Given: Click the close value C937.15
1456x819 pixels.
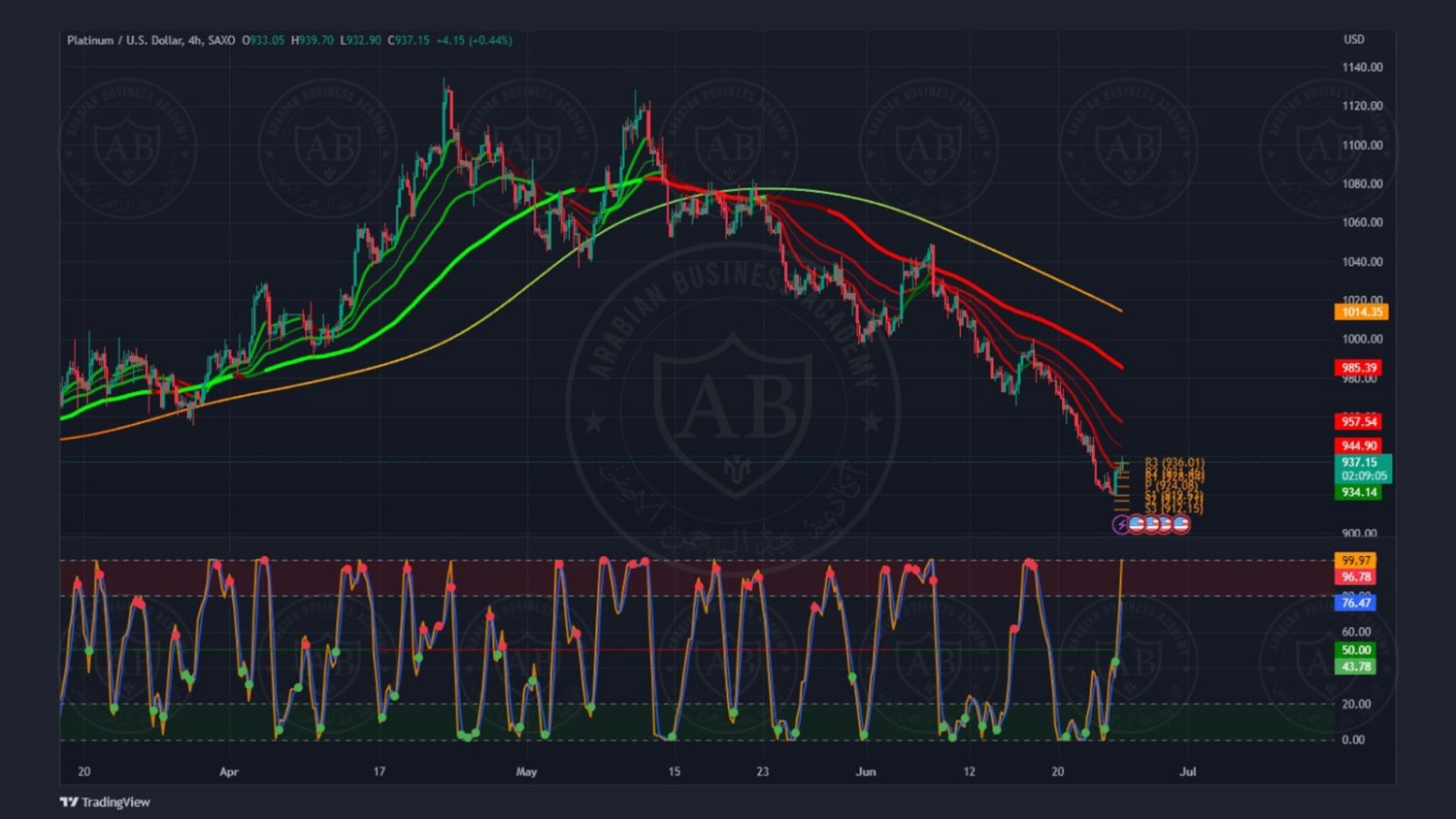Looking at the screenshot, I should click(409, 40).
